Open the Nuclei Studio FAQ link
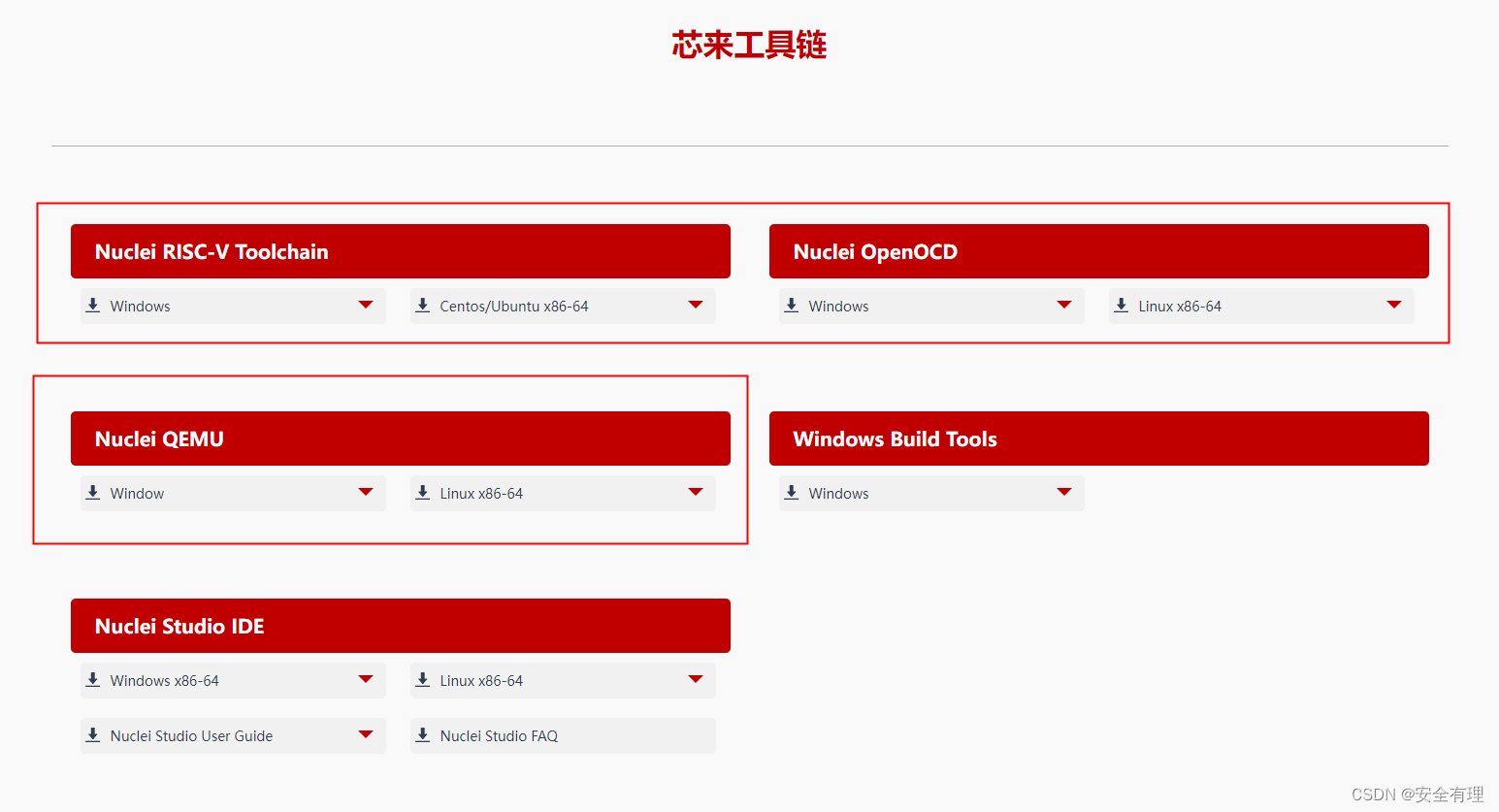Image resolution: width=1499 pixels, height=812 pixels. point(563,735)
